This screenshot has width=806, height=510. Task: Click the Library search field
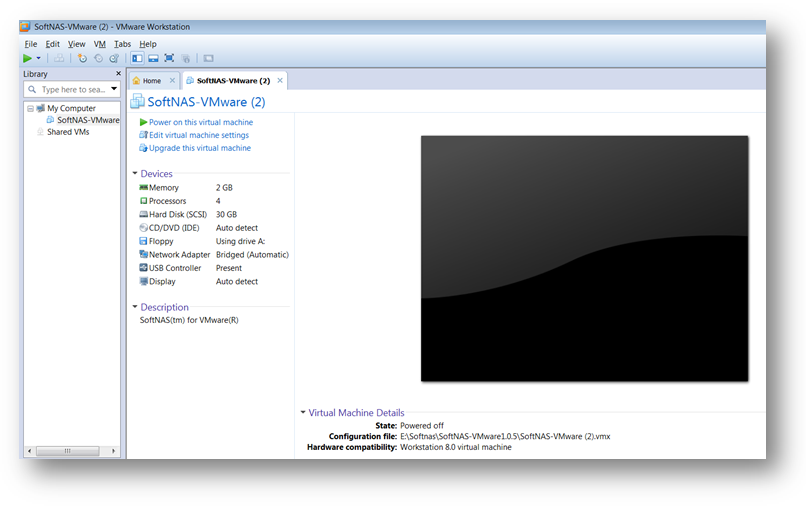[x=72, y=89]
